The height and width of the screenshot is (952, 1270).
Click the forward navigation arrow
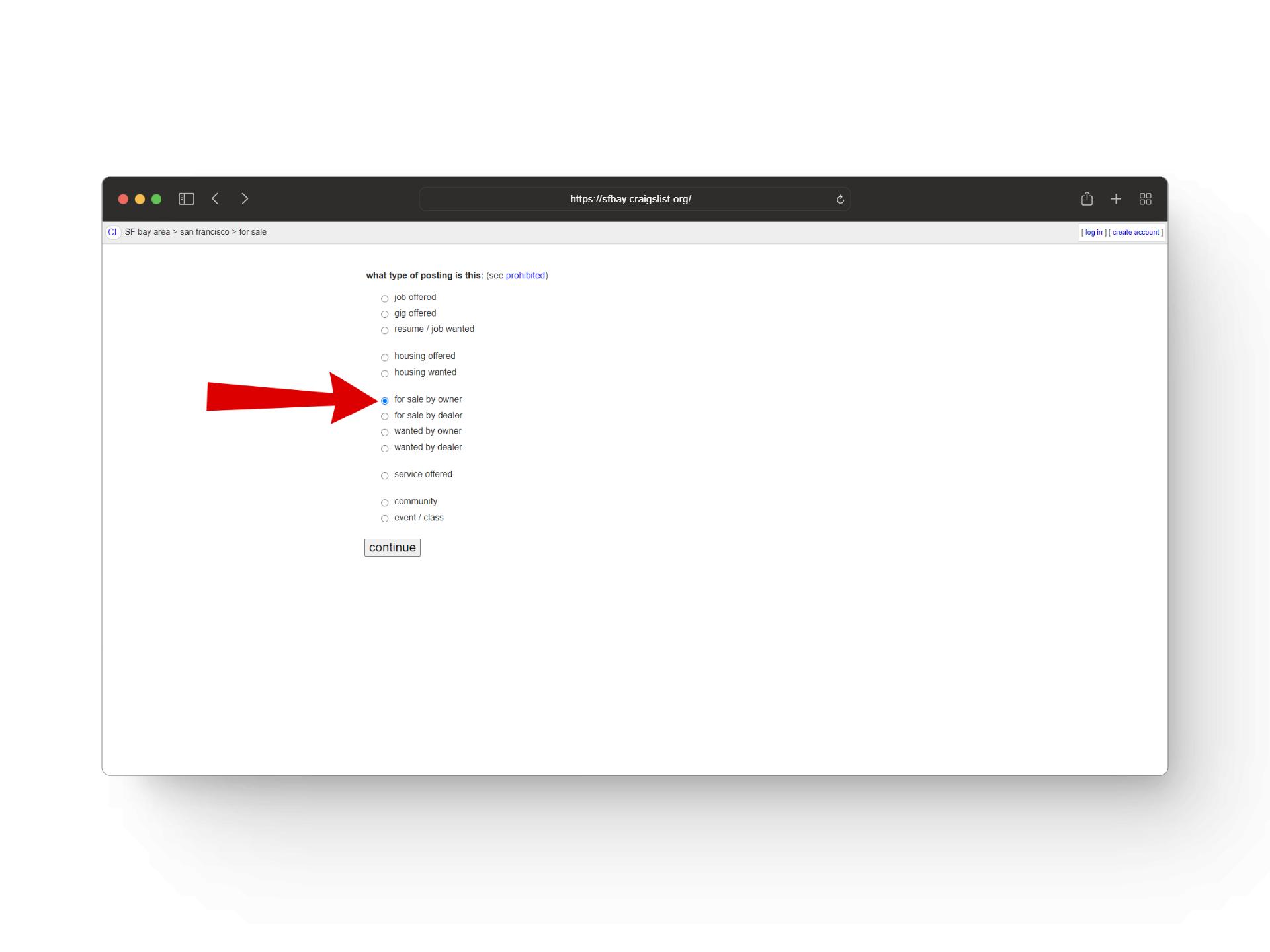(x=245, y=198)
